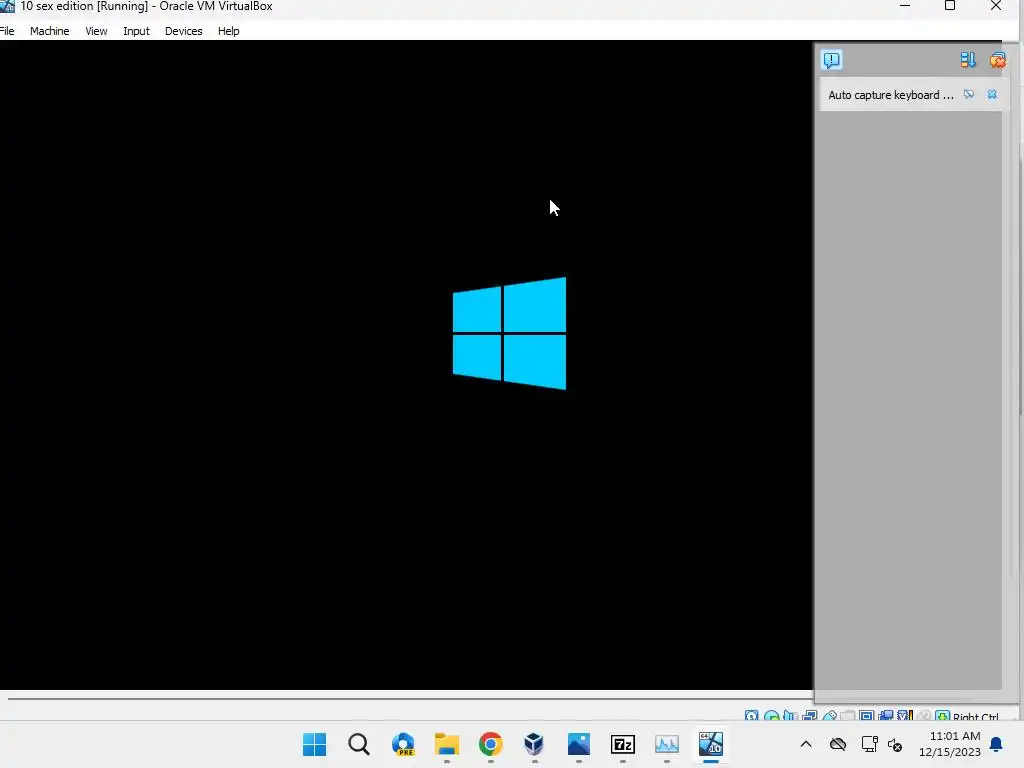Viewport: 1024px width, 768px height.
Task: Open Windows notifications bell icon
Action: (997, 744)
